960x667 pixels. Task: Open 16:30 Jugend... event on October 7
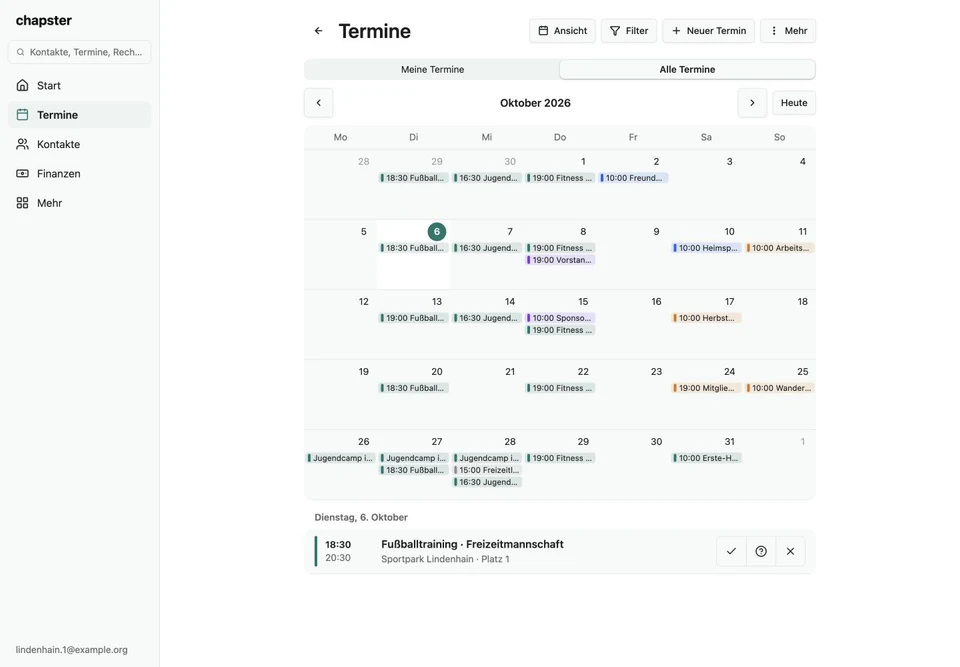coord(487,248)
